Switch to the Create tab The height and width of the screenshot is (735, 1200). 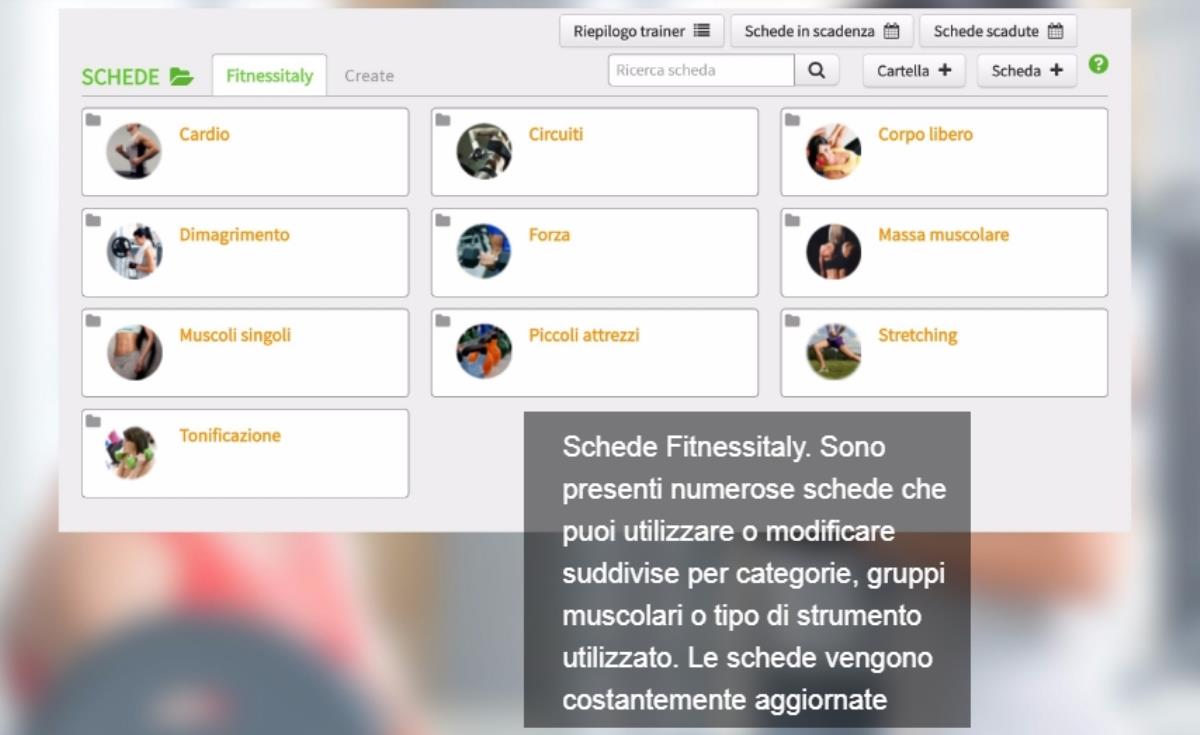[369, 76]
